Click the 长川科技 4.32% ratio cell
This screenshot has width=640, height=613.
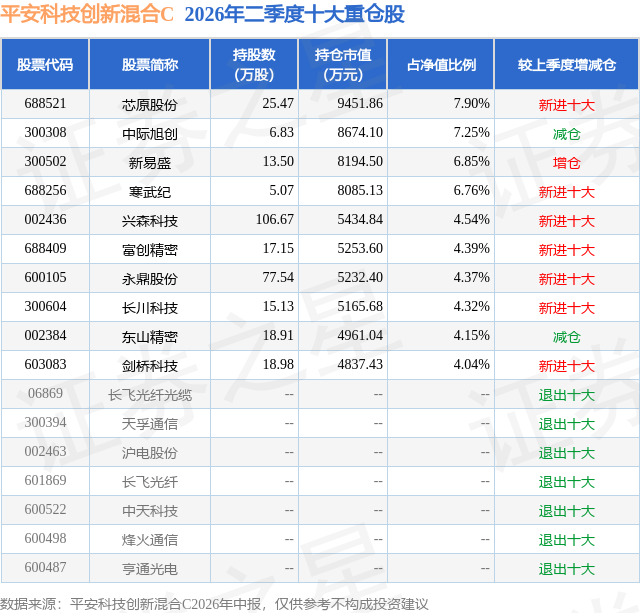pyautogui.click(x=471, y=306)
